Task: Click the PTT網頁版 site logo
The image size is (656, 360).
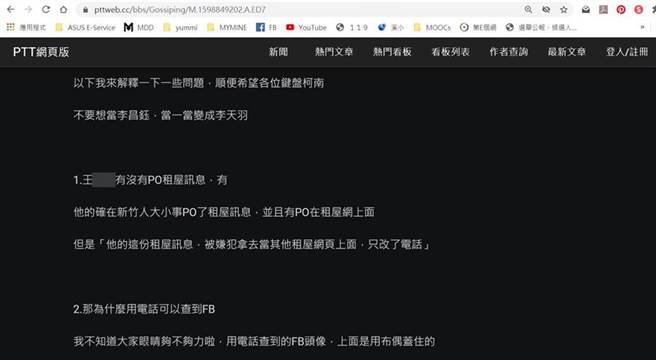Action: (x=41, y=52)
